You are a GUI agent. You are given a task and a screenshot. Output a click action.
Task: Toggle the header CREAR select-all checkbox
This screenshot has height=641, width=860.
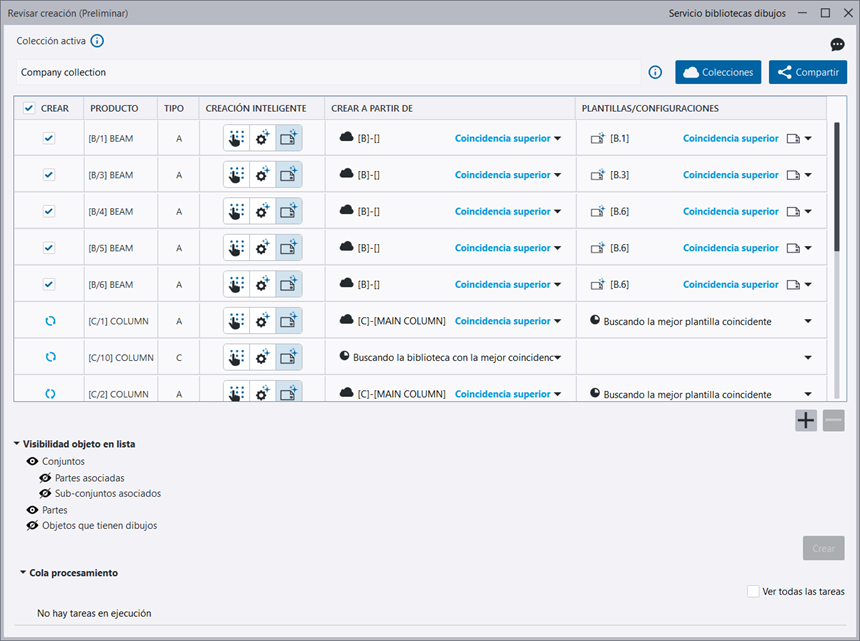coord(29,108)
